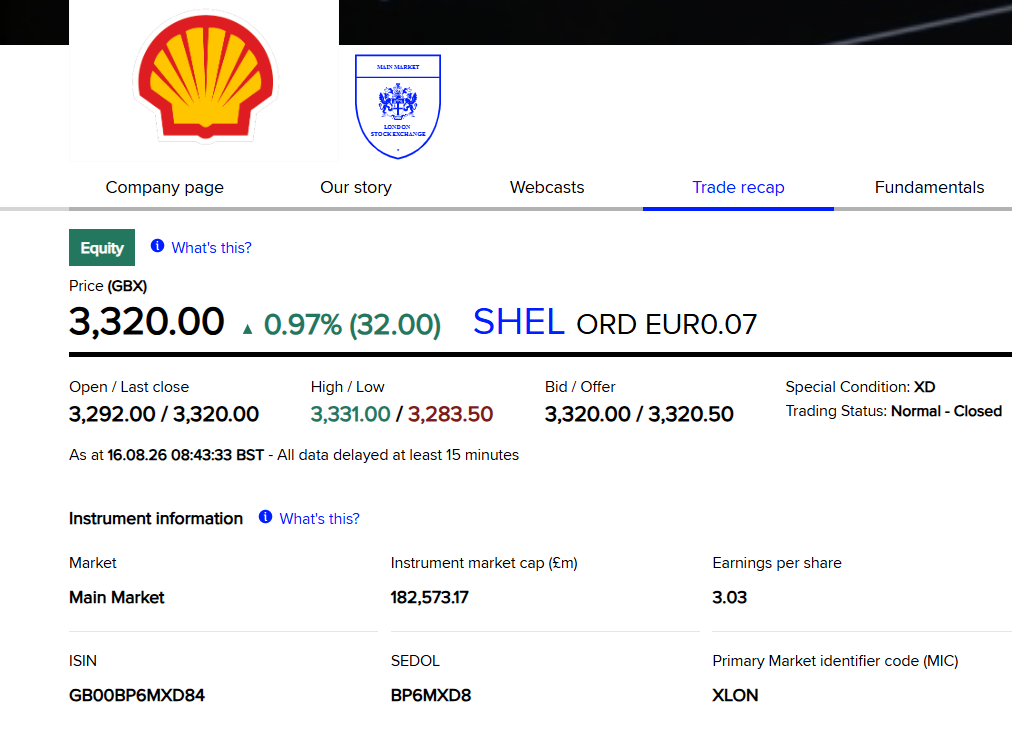Image resolution: width=1012 pixels, height=729 pixels.
Task: Click the high price 3,331.00
Action: [350, 414]
